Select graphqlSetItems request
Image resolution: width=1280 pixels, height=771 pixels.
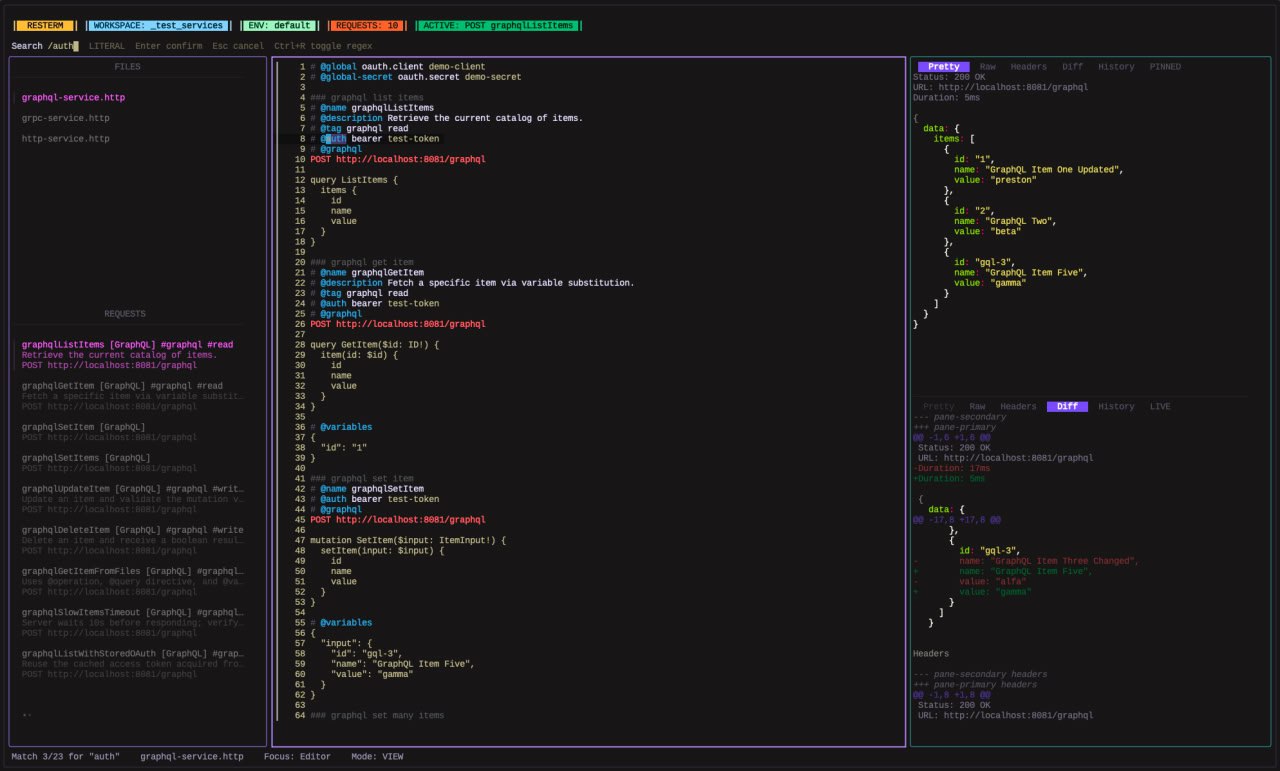(x=109, y=463)
